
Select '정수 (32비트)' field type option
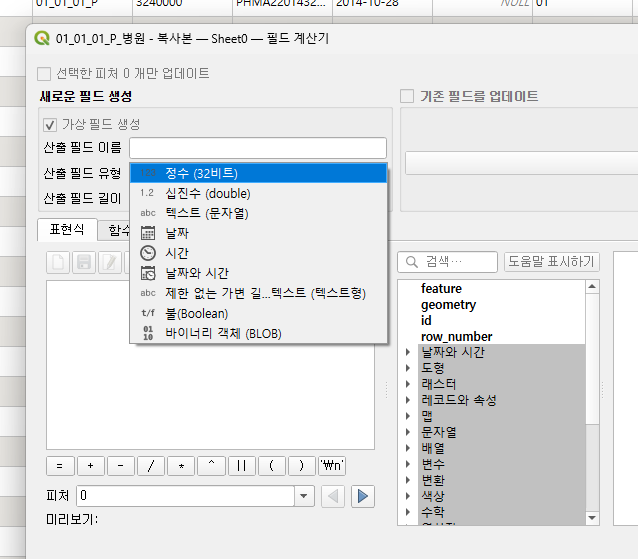[x=258, y=173]
